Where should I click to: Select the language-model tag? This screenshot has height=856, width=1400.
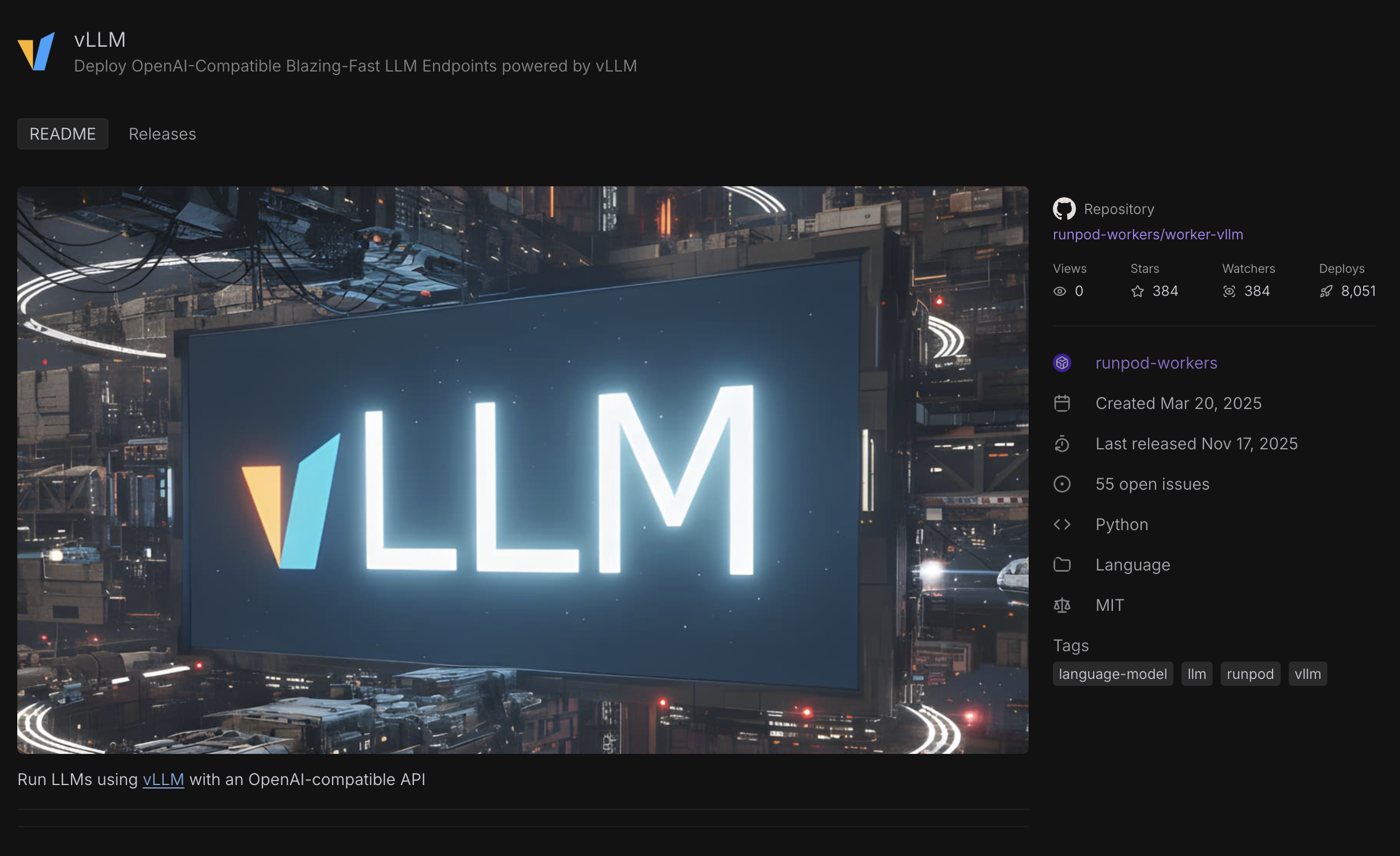1112,674
